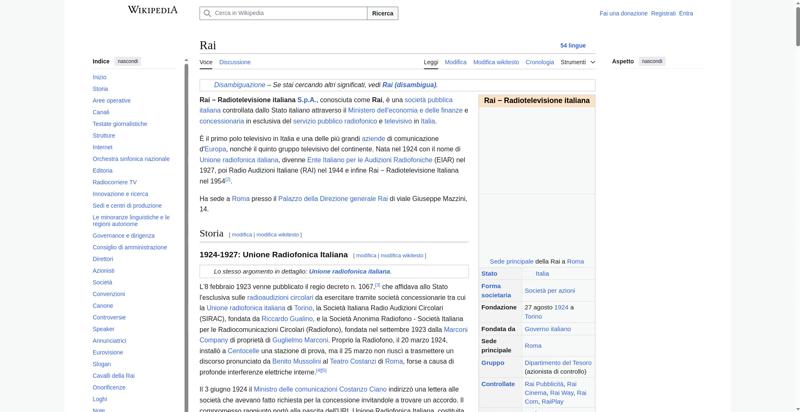Hide the Aspetto panel with nascondi
Screen dimensions: 800x412
pos(652,61)
